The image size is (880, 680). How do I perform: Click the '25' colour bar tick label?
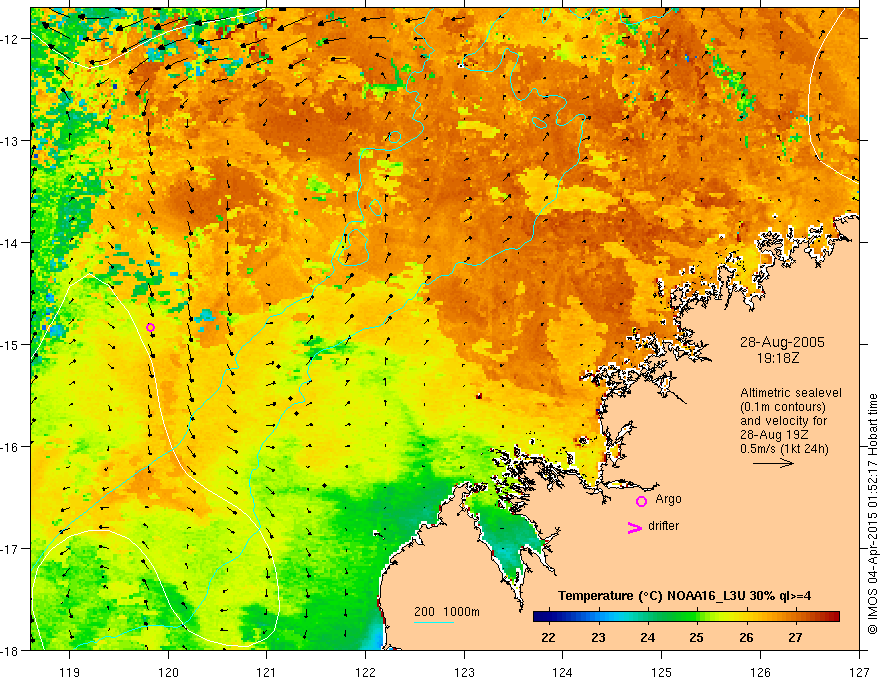click(696, 637)
